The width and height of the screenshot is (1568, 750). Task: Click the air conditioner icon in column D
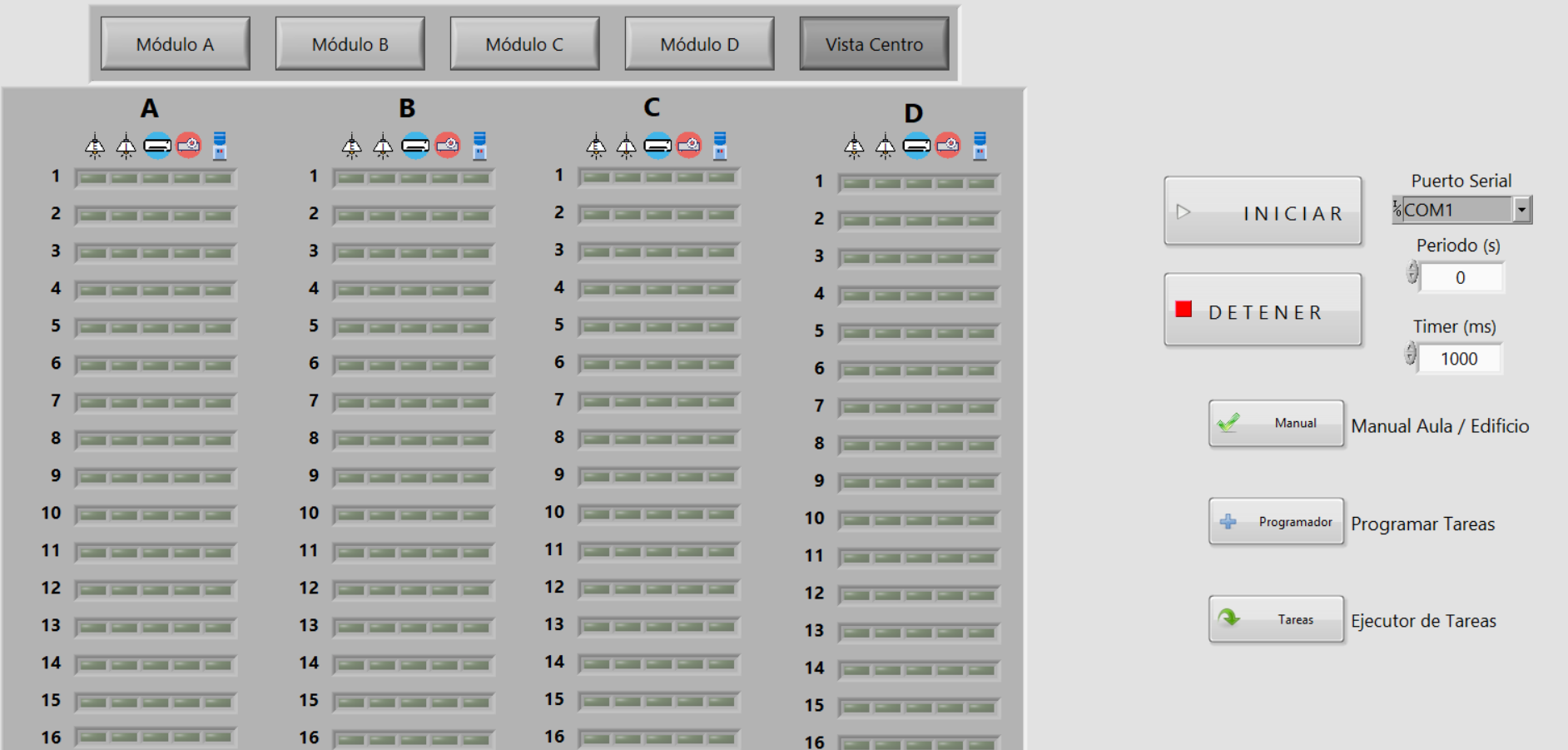pyautogui.click(x=916, y=146)
